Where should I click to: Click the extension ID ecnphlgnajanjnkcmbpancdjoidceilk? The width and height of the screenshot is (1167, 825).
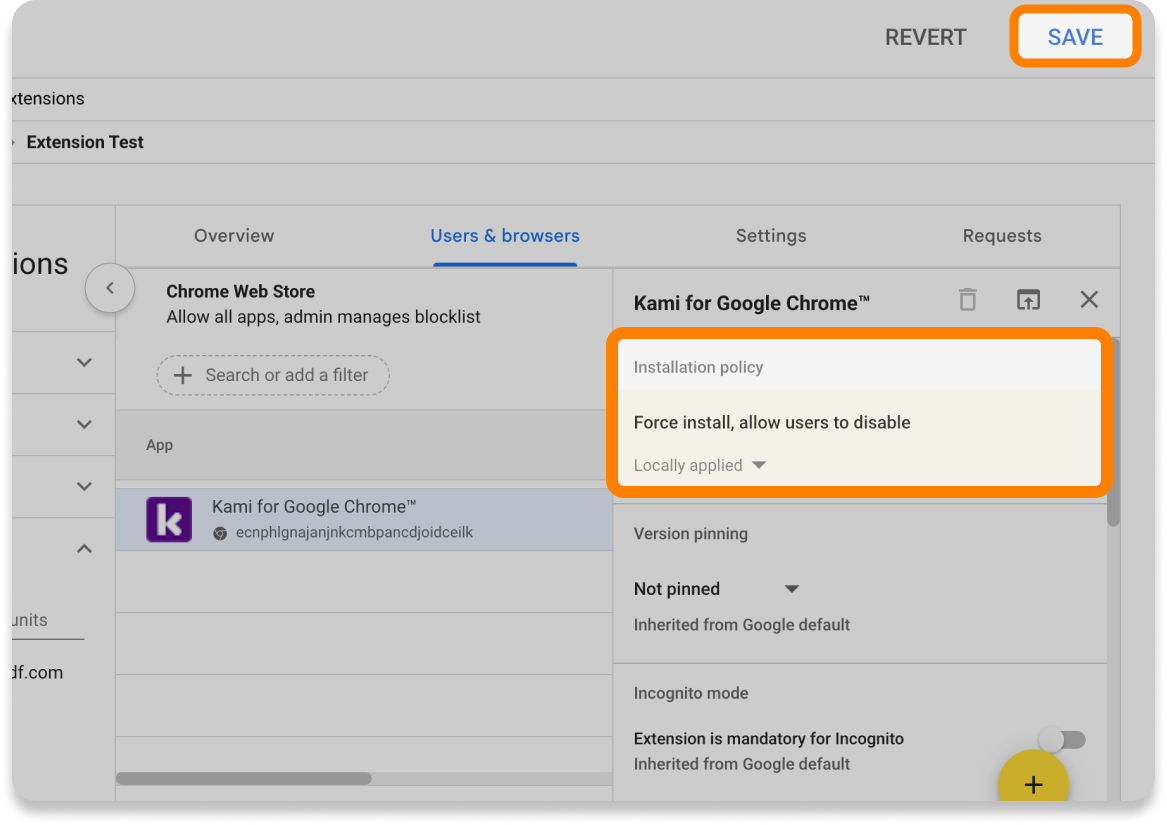click(354, 532)
